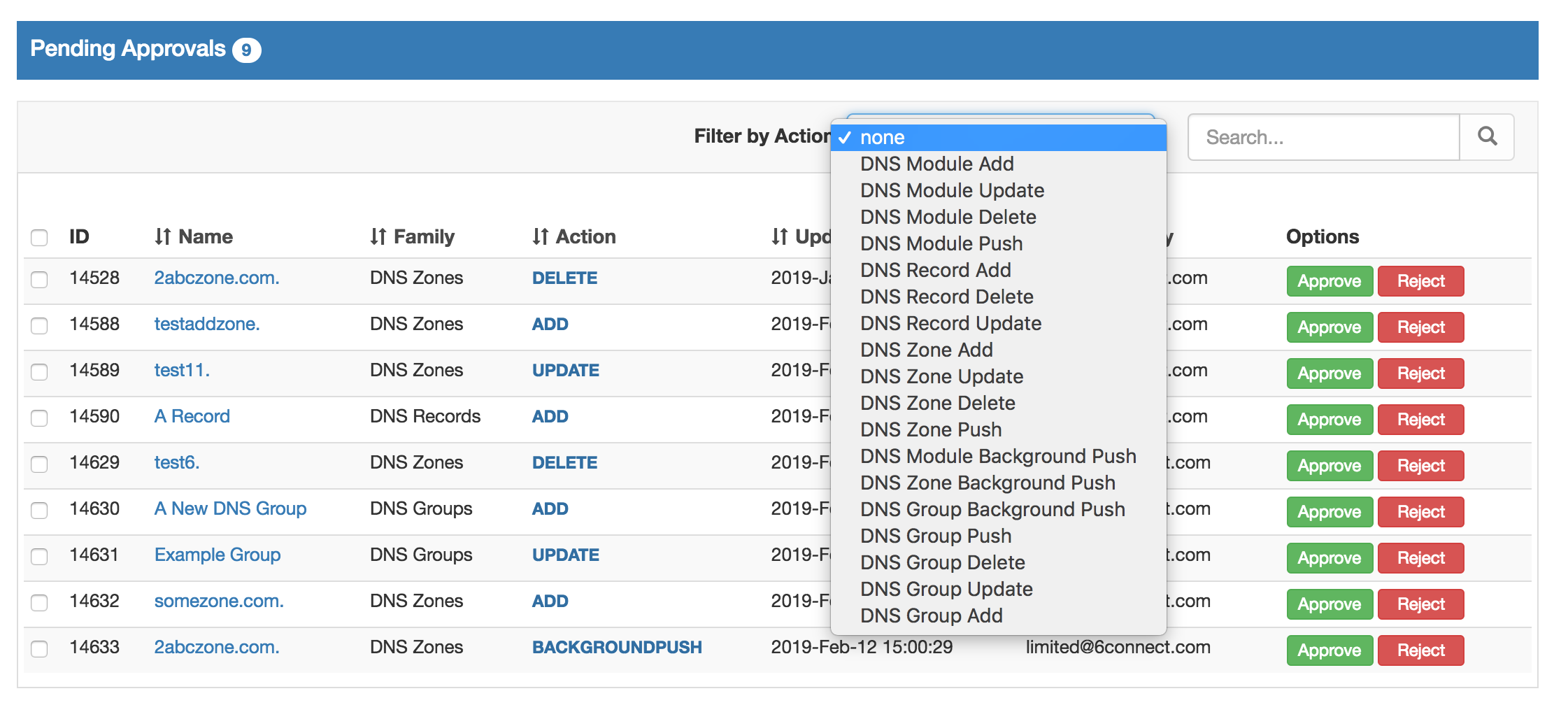The image size is (1568, 719).
Task: Click the sort arrows on Updated column
Action: tap(779, 237)
